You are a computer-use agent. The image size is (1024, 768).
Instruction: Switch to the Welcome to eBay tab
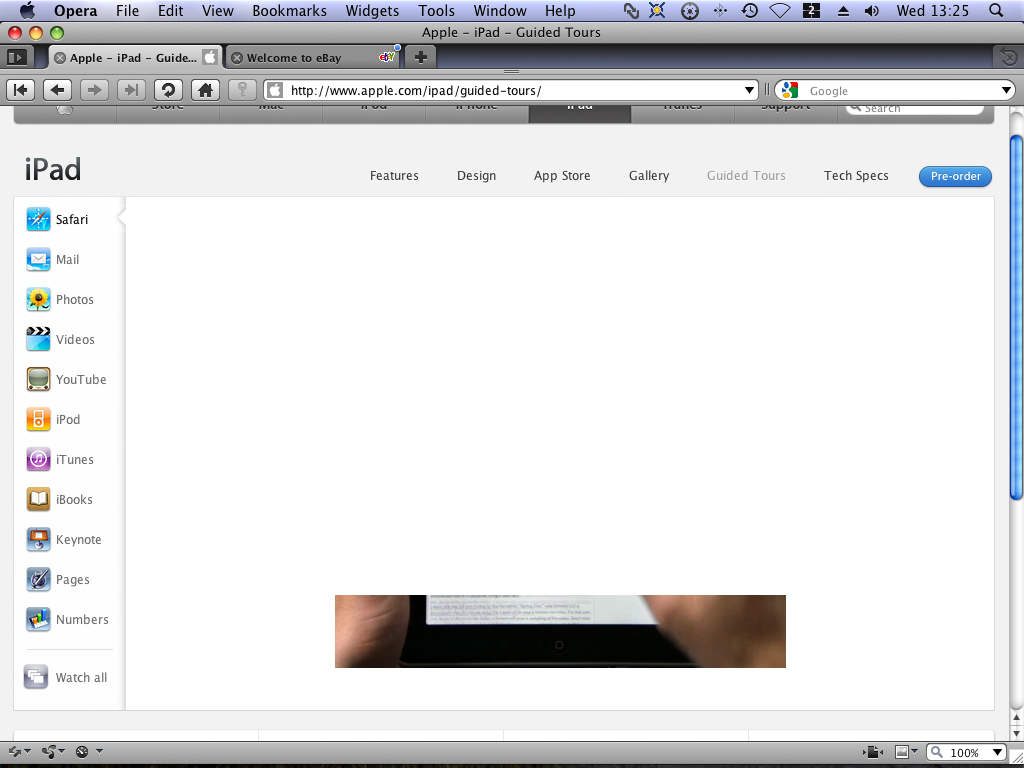[312, 57]
